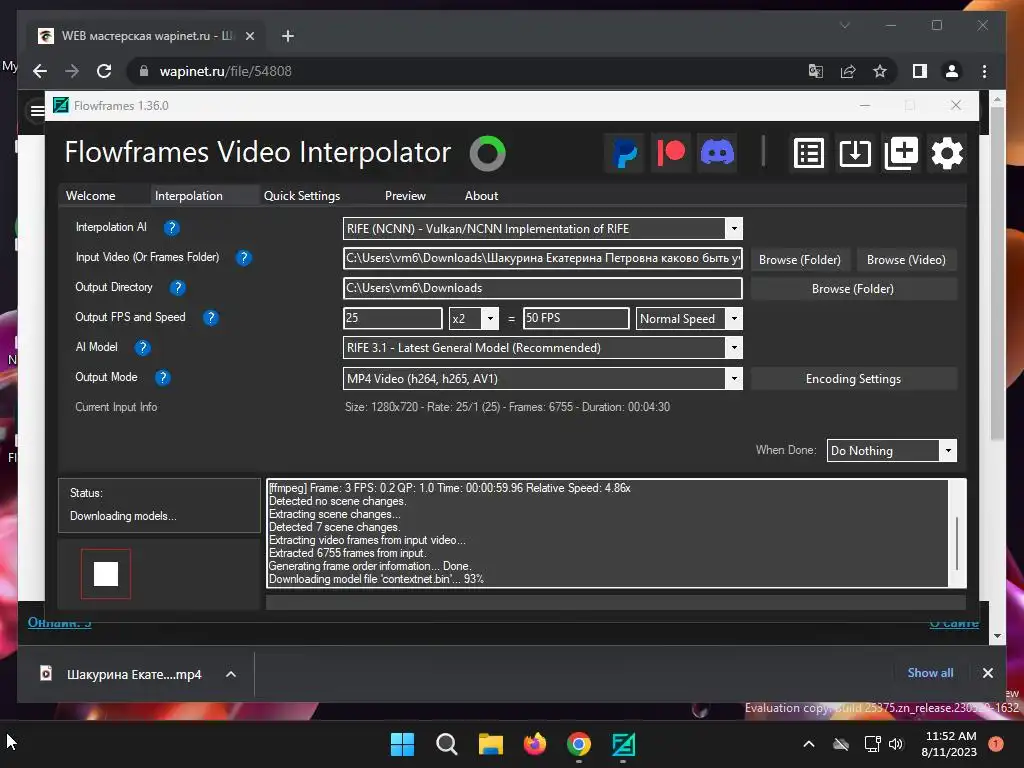The width and height of the screenshot is (1024, 768).
Task: Toggle Chrome side panel icon
Action: pyautogui.click(x=920, y=71)
